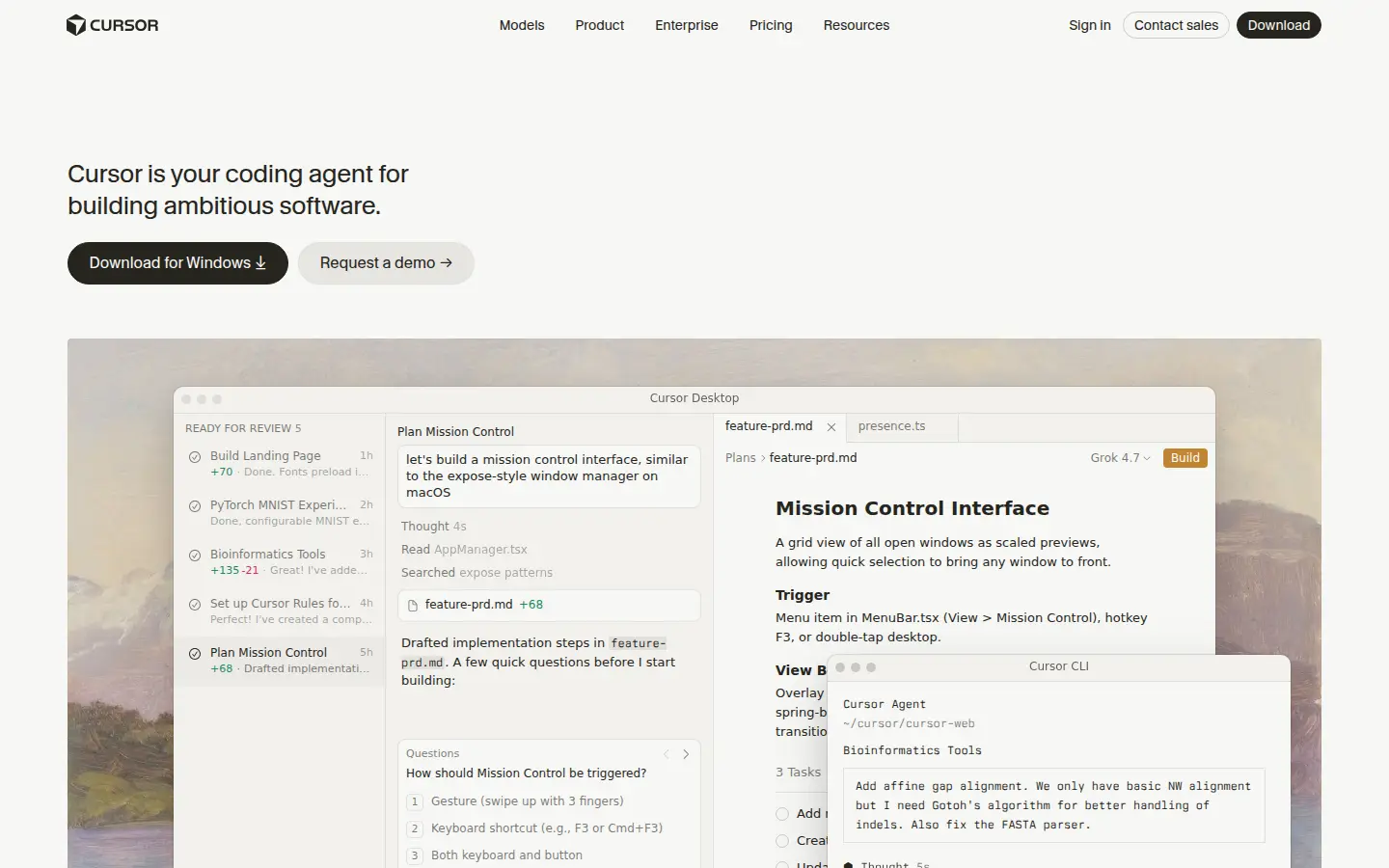This screenshot has height=868, width=1389.
Task: Open the Models menu
Action: pos(522,25)
